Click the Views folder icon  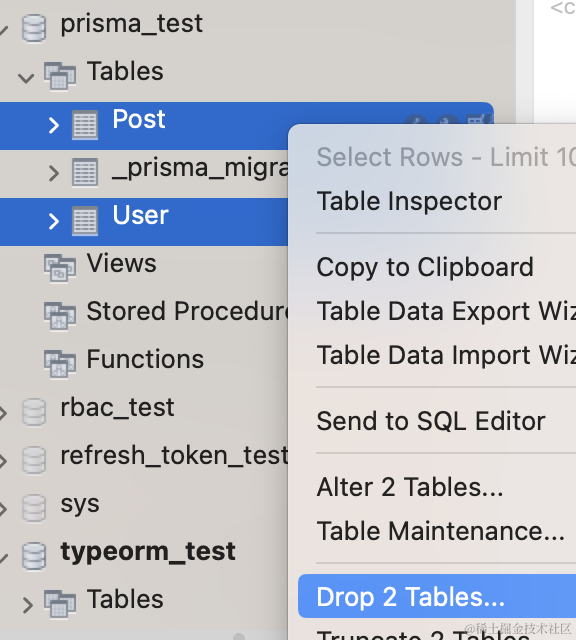click(60, 268)
